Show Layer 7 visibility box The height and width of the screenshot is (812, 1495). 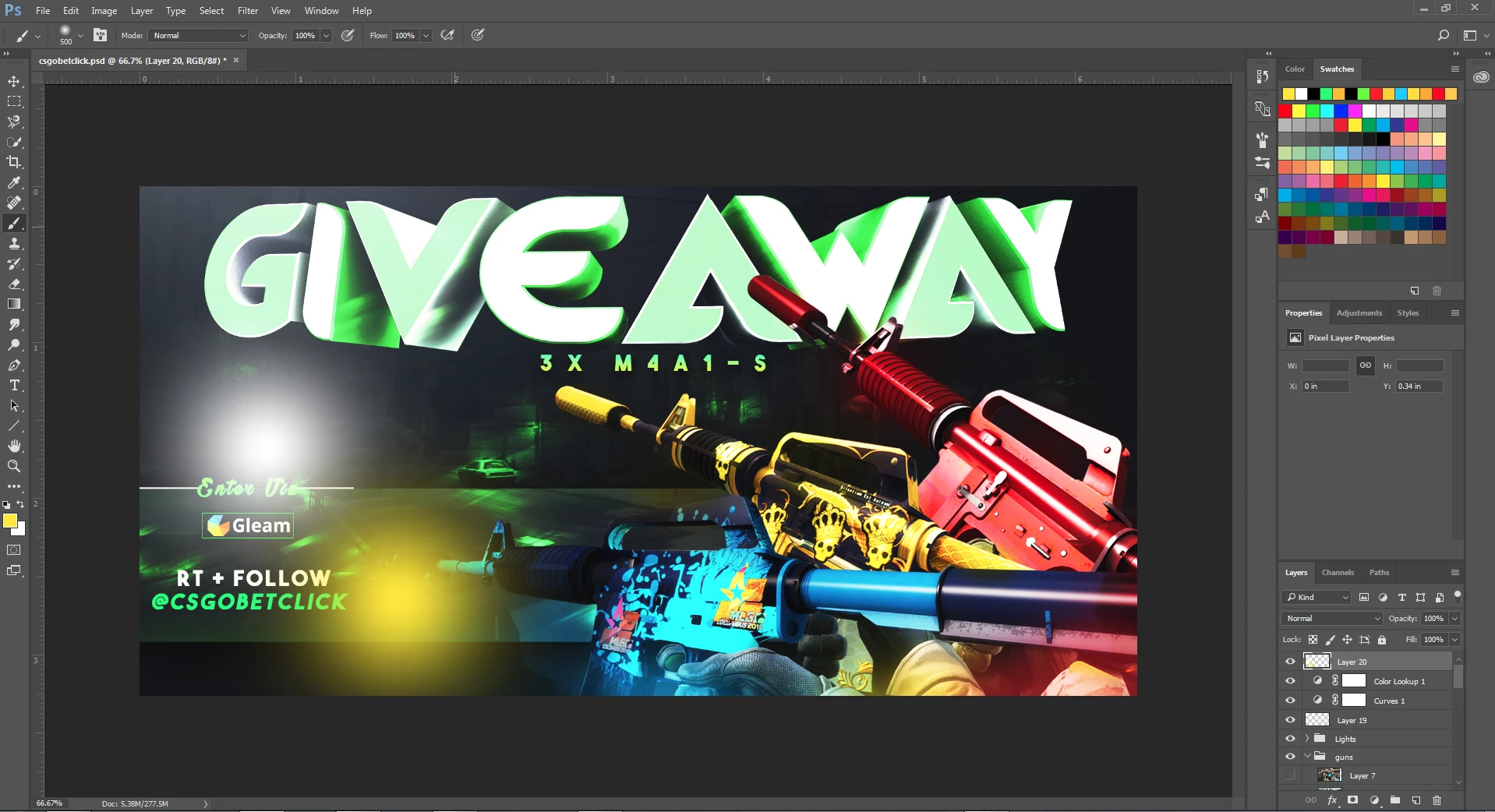1290,775
